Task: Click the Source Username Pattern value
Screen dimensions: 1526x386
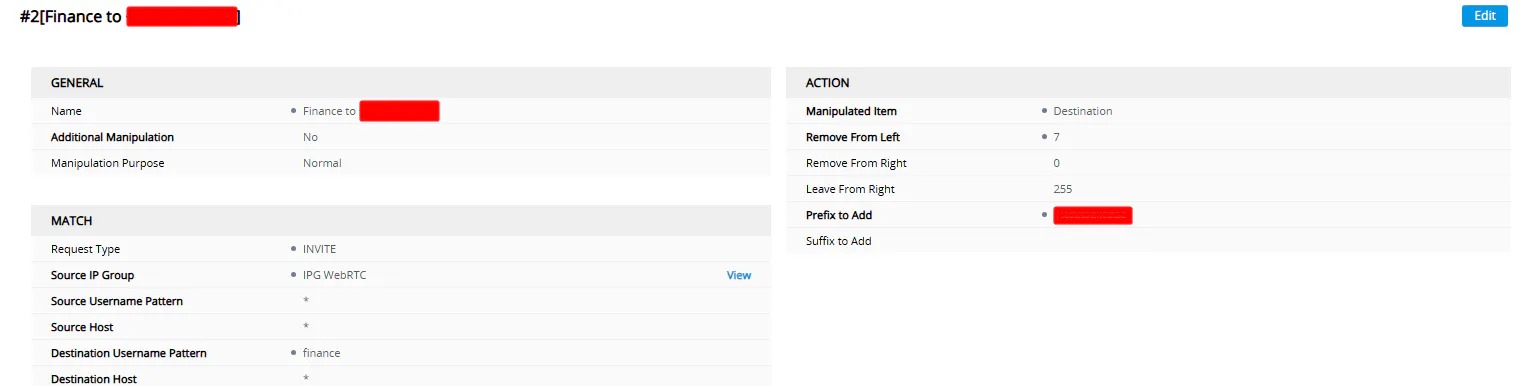Action: (x=306, y=301)
